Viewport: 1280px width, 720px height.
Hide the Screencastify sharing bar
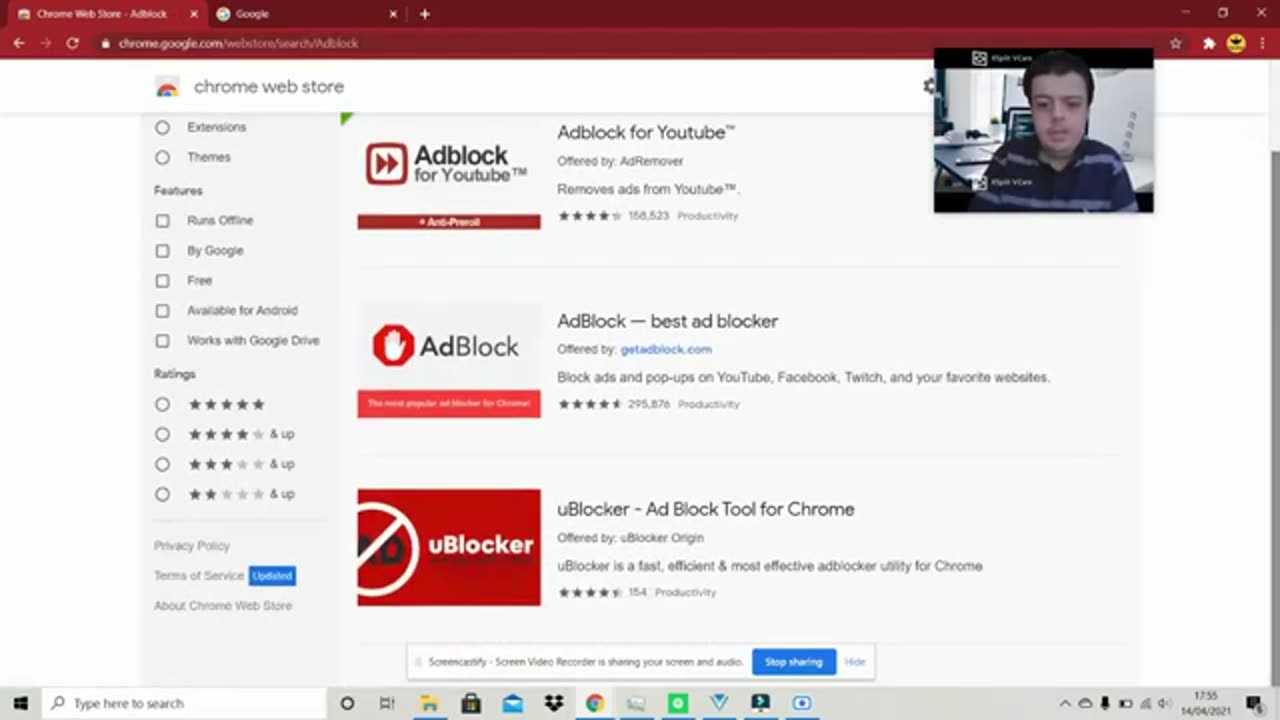pos(855,662)
